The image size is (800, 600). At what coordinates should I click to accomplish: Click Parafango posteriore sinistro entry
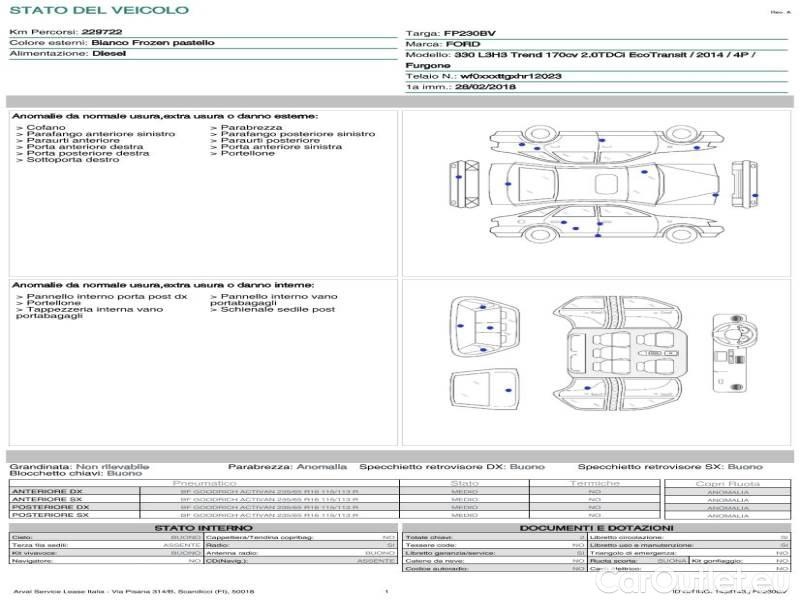pos(292,134)
